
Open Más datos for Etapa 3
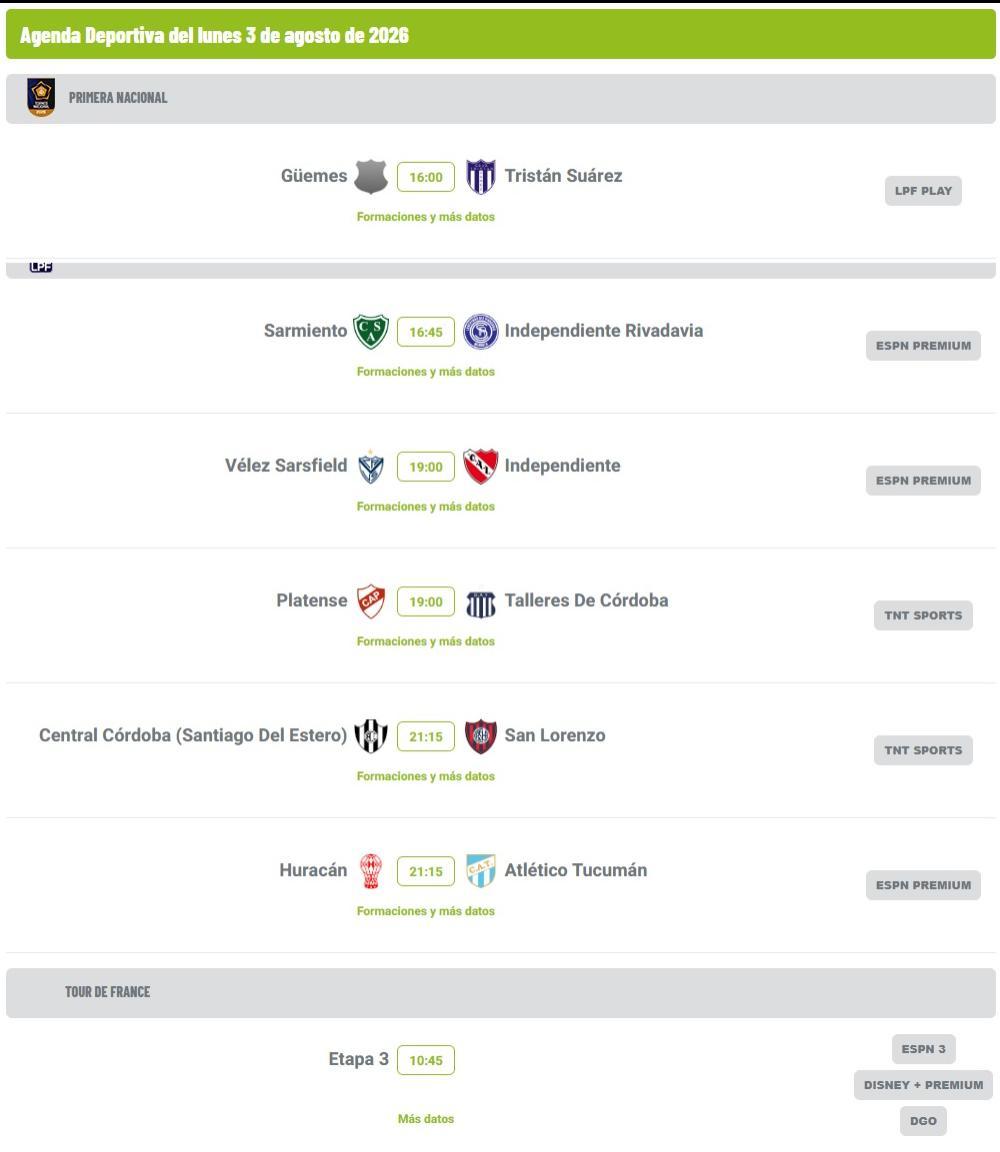point(425,1119)
